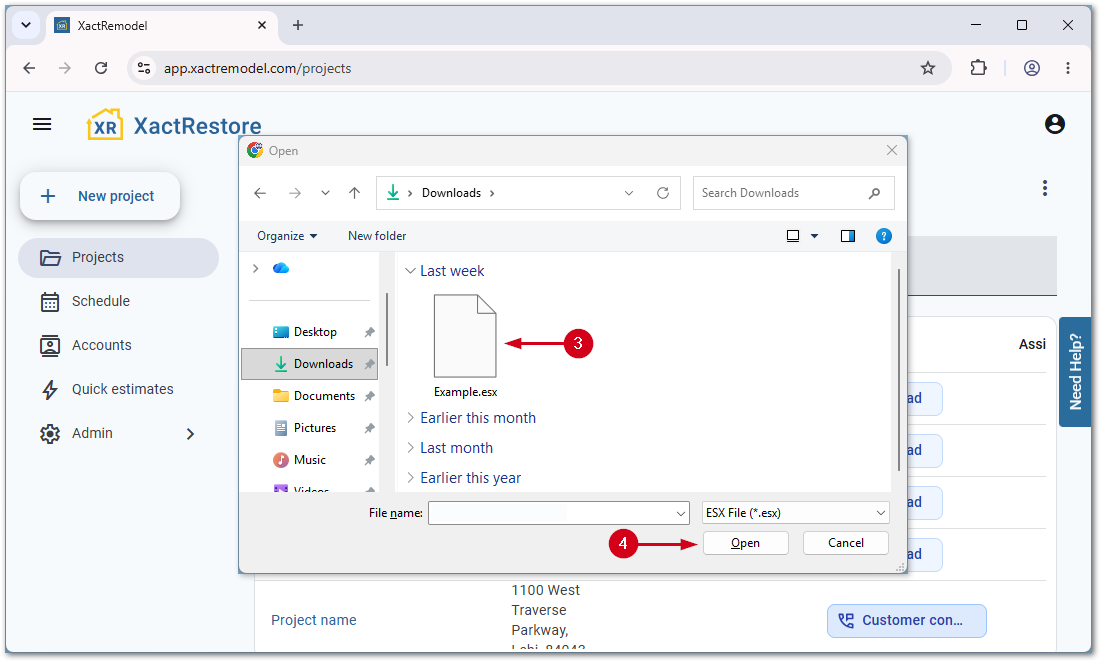Expand the Last month group
1101x662 pixels.
coord(410,448)
